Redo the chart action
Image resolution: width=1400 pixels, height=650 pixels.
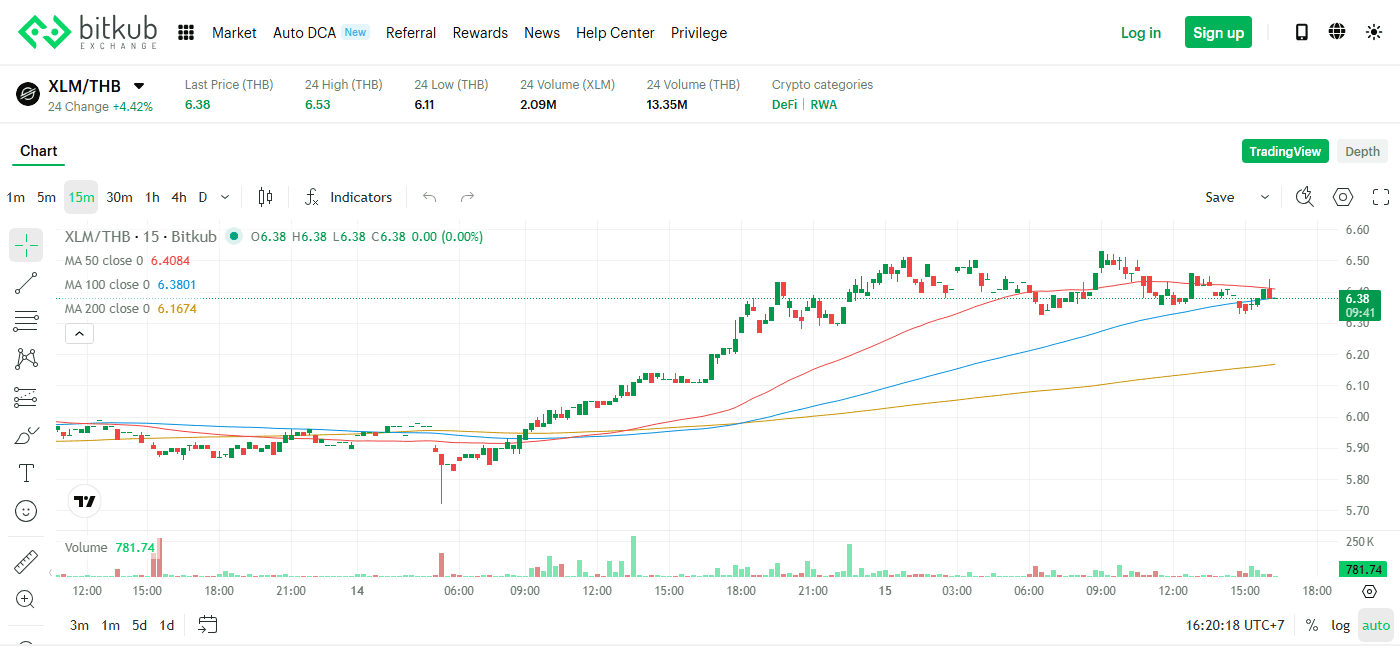point(467,197)
